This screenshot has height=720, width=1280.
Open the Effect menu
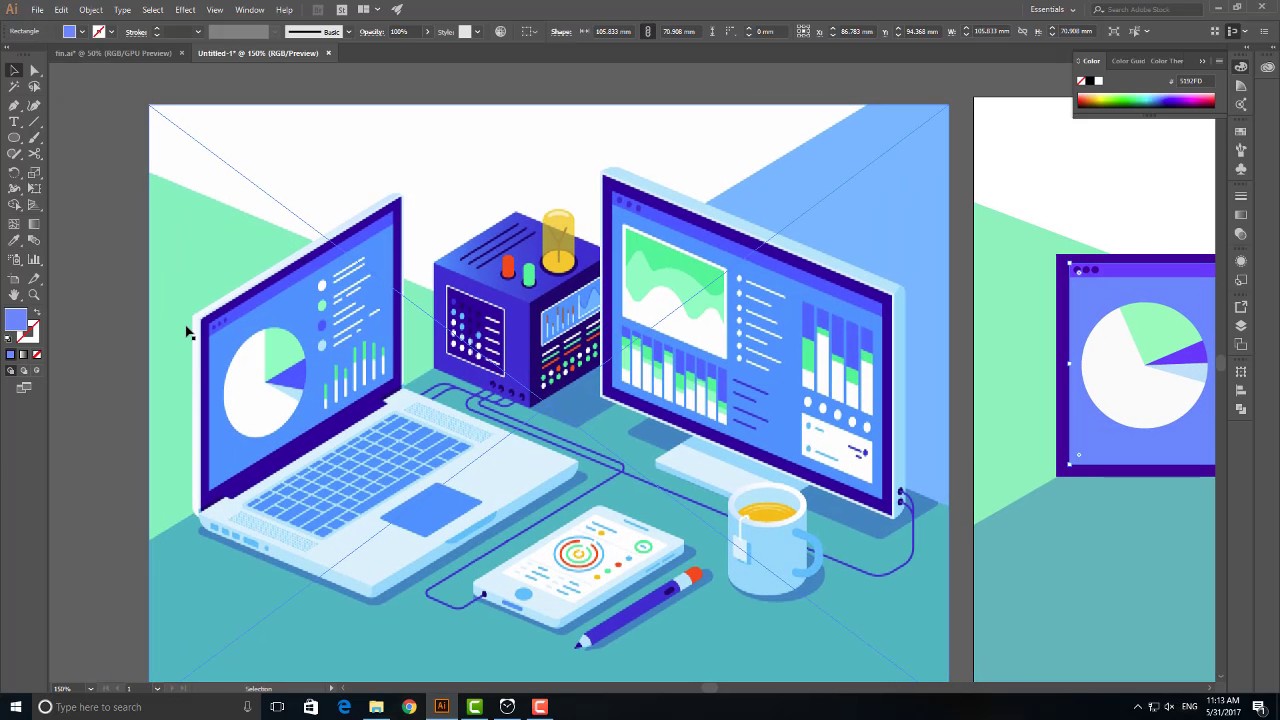pos(185,10)
